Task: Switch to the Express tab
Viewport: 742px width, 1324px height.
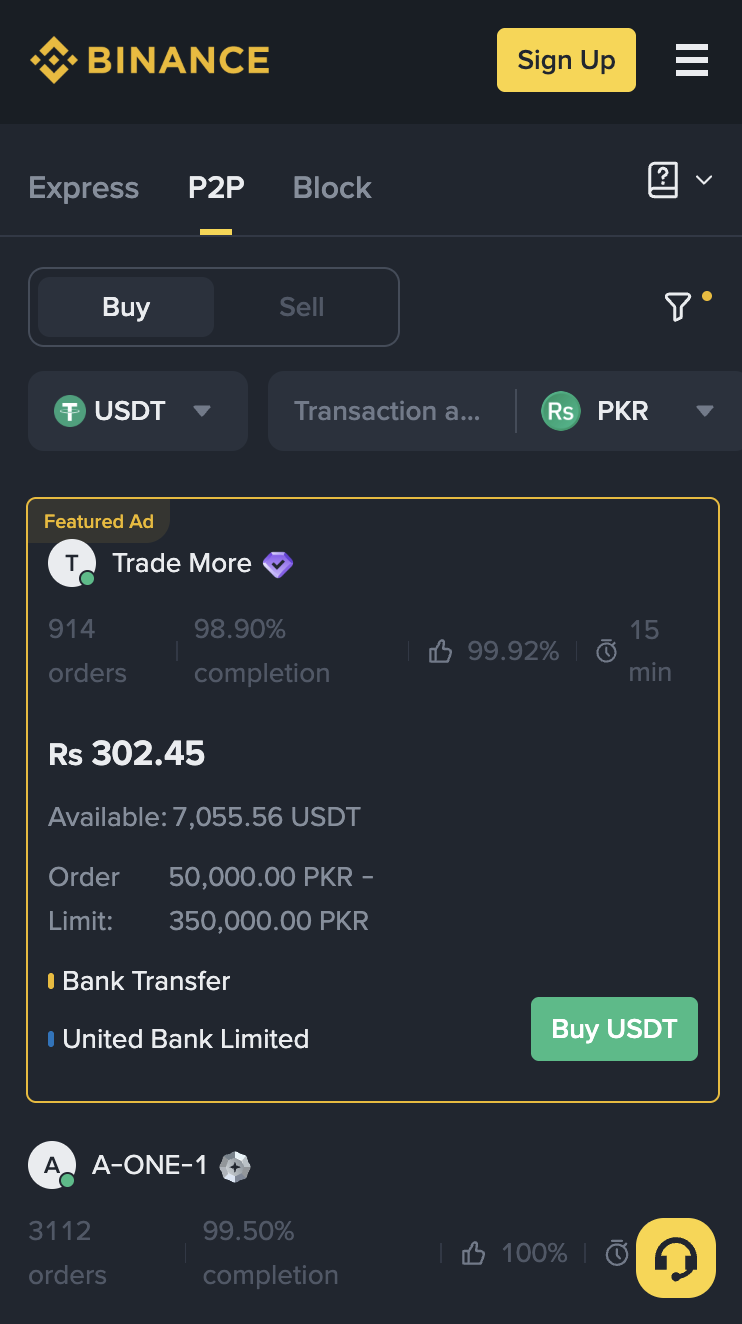Action: tap(83, 188)
